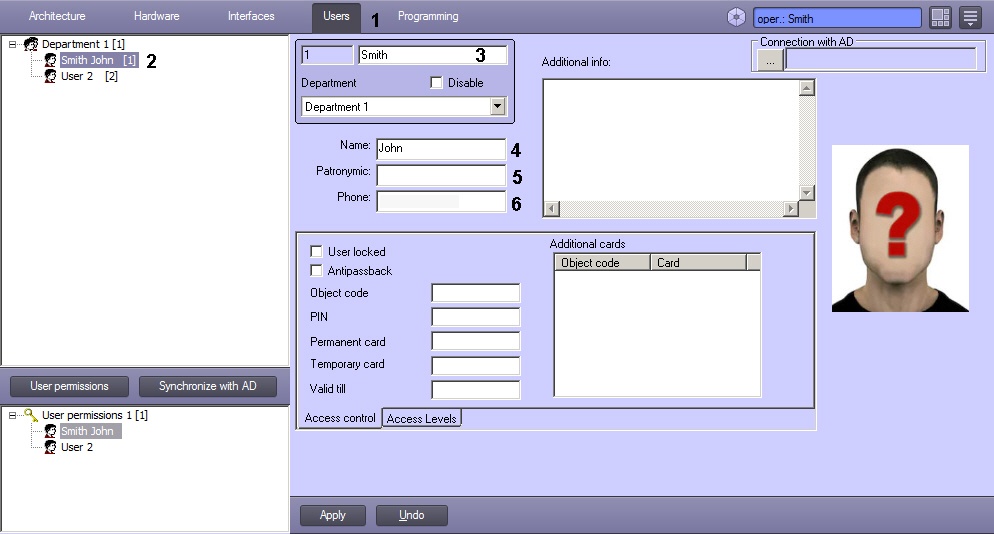This screenshot has height=534, width=994.
Task: Click the Department 1 group icon in tree
Action: (30, 44)
